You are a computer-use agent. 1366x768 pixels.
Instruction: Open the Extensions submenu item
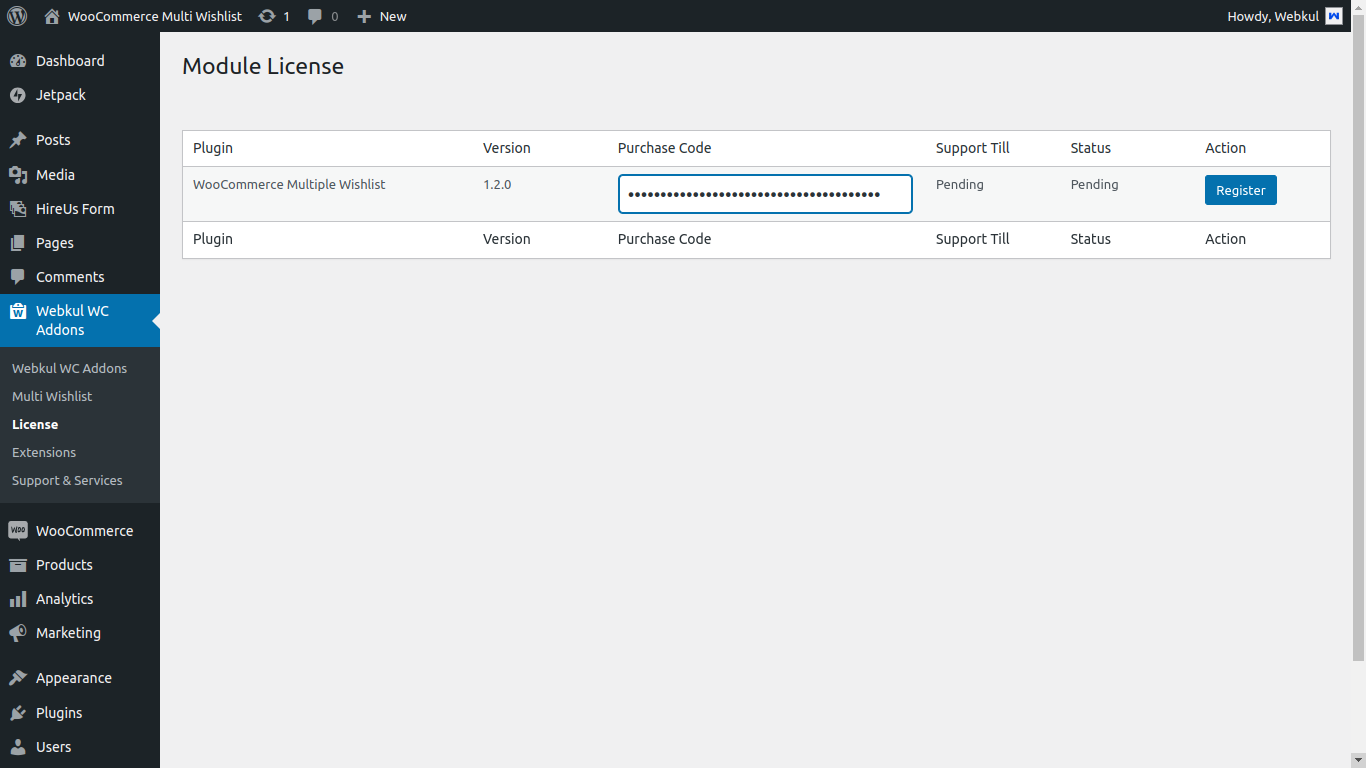point(43,452)
